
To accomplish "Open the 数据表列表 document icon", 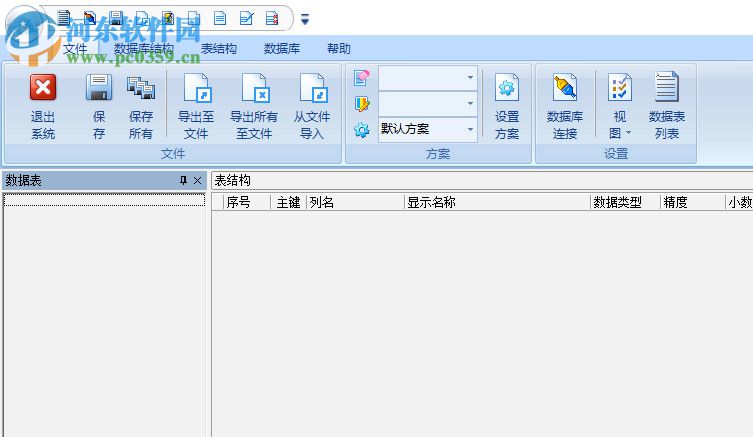I will [x=667, y=86].
